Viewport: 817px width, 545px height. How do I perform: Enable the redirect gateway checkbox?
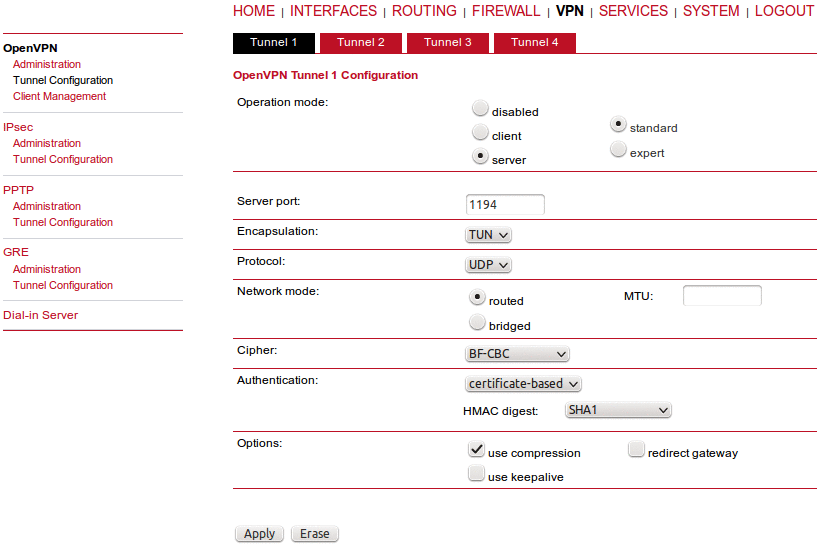click(x=636, y=449)
